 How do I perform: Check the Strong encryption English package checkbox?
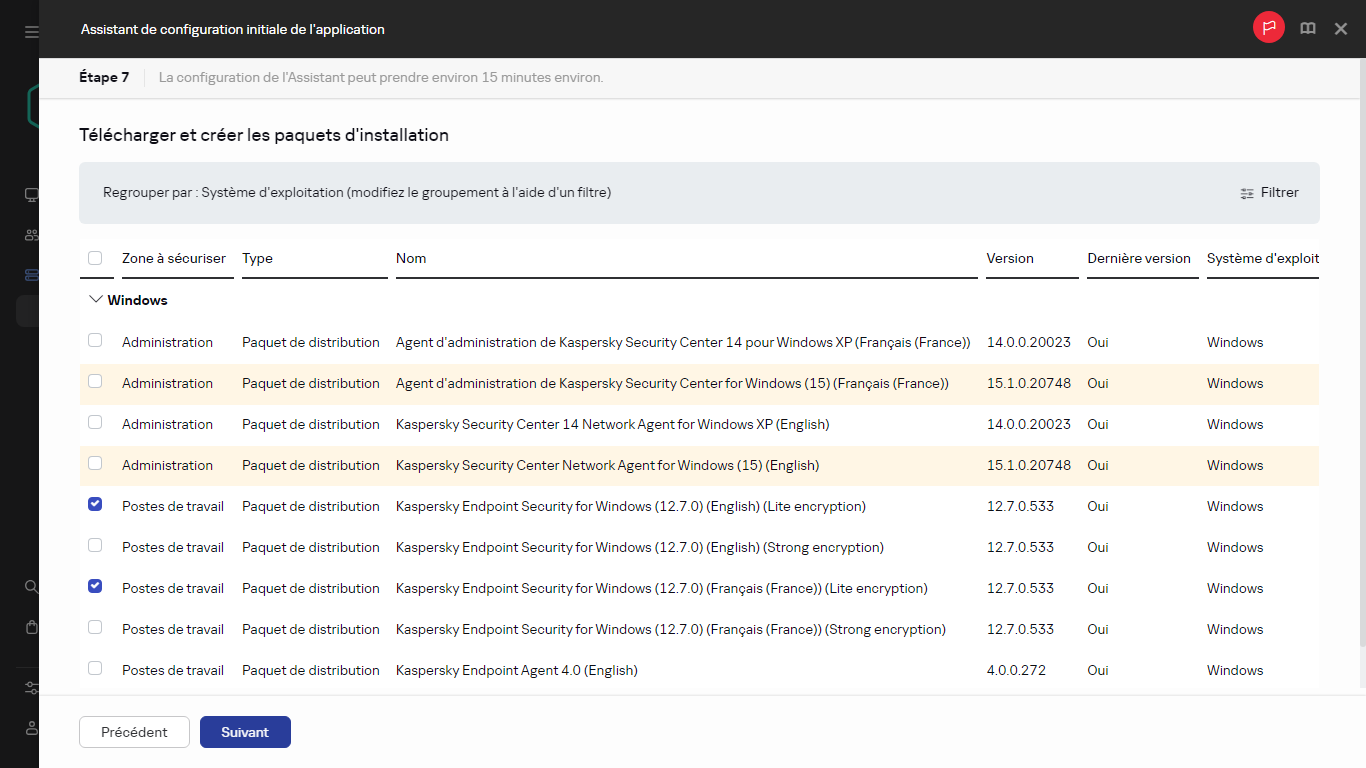(95, 545)
